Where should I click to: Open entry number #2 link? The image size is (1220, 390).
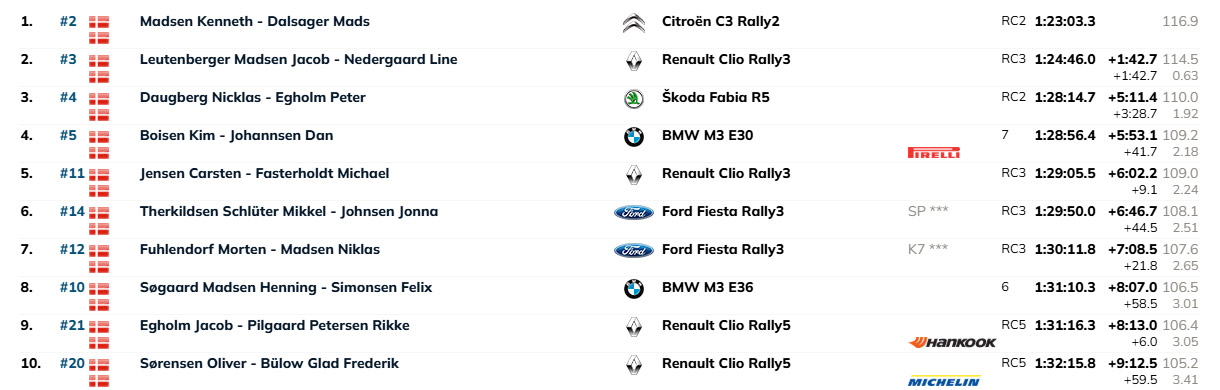[68, 22]
